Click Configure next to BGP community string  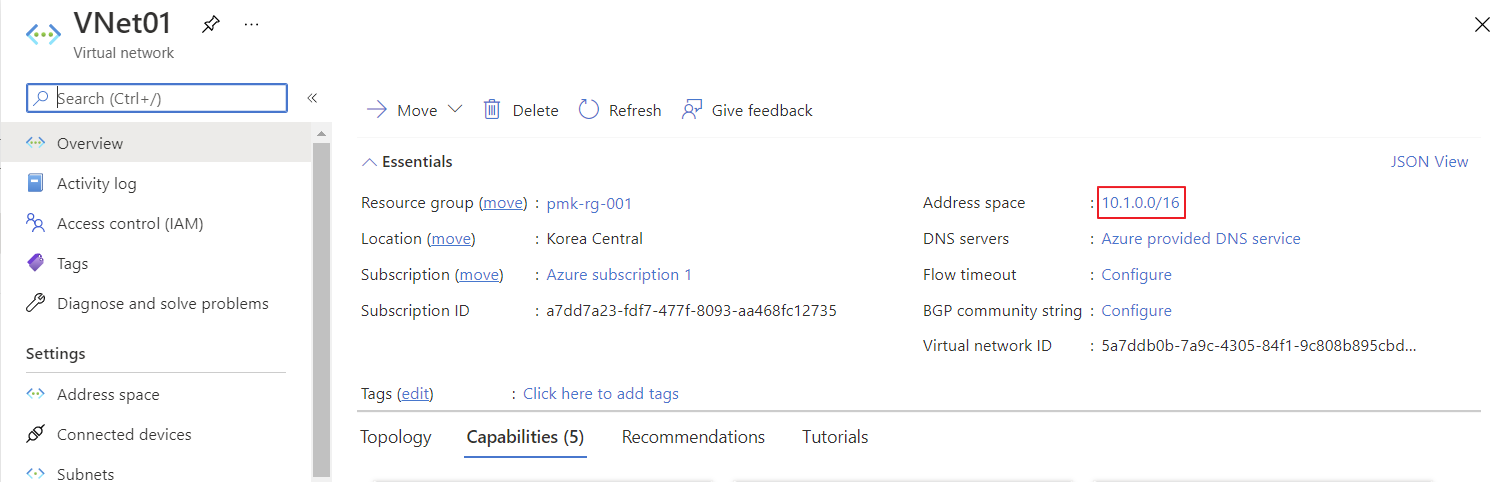click(x=1136, y=311)
